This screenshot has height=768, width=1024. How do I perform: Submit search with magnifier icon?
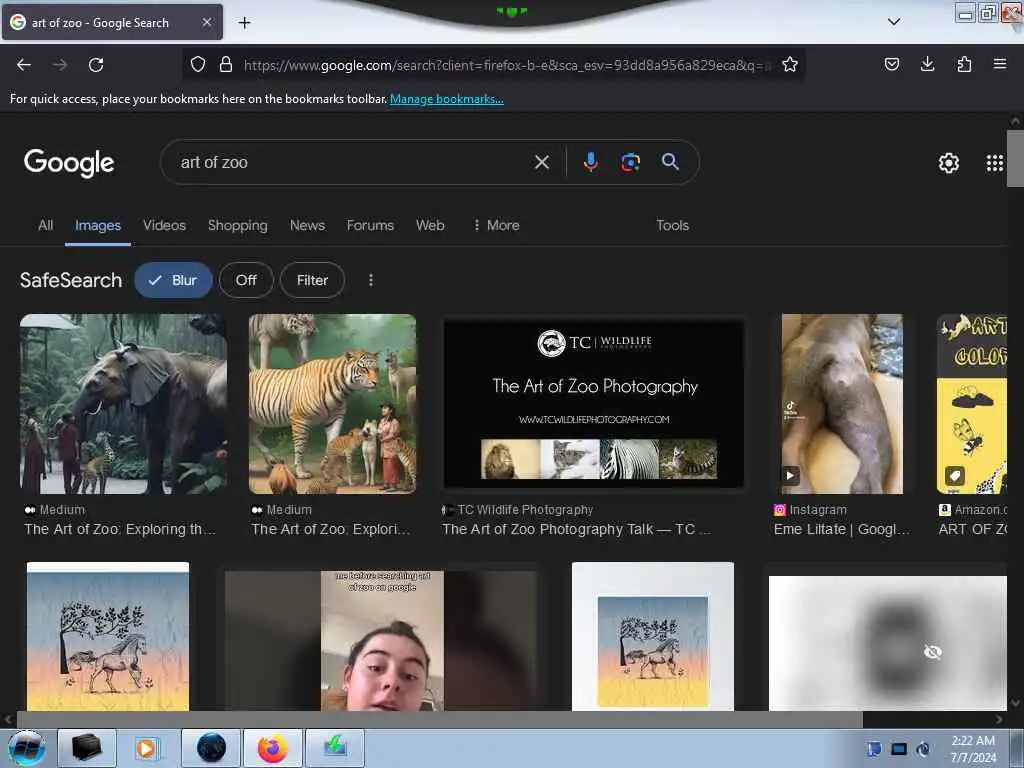pos(670,162)
